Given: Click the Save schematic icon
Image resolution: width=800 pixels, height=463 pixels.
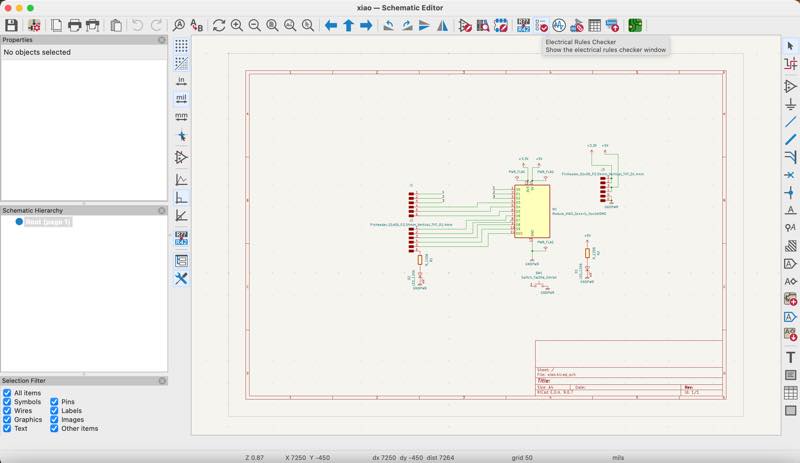Looking at the screenshot, I should click(x=11, y=25).
